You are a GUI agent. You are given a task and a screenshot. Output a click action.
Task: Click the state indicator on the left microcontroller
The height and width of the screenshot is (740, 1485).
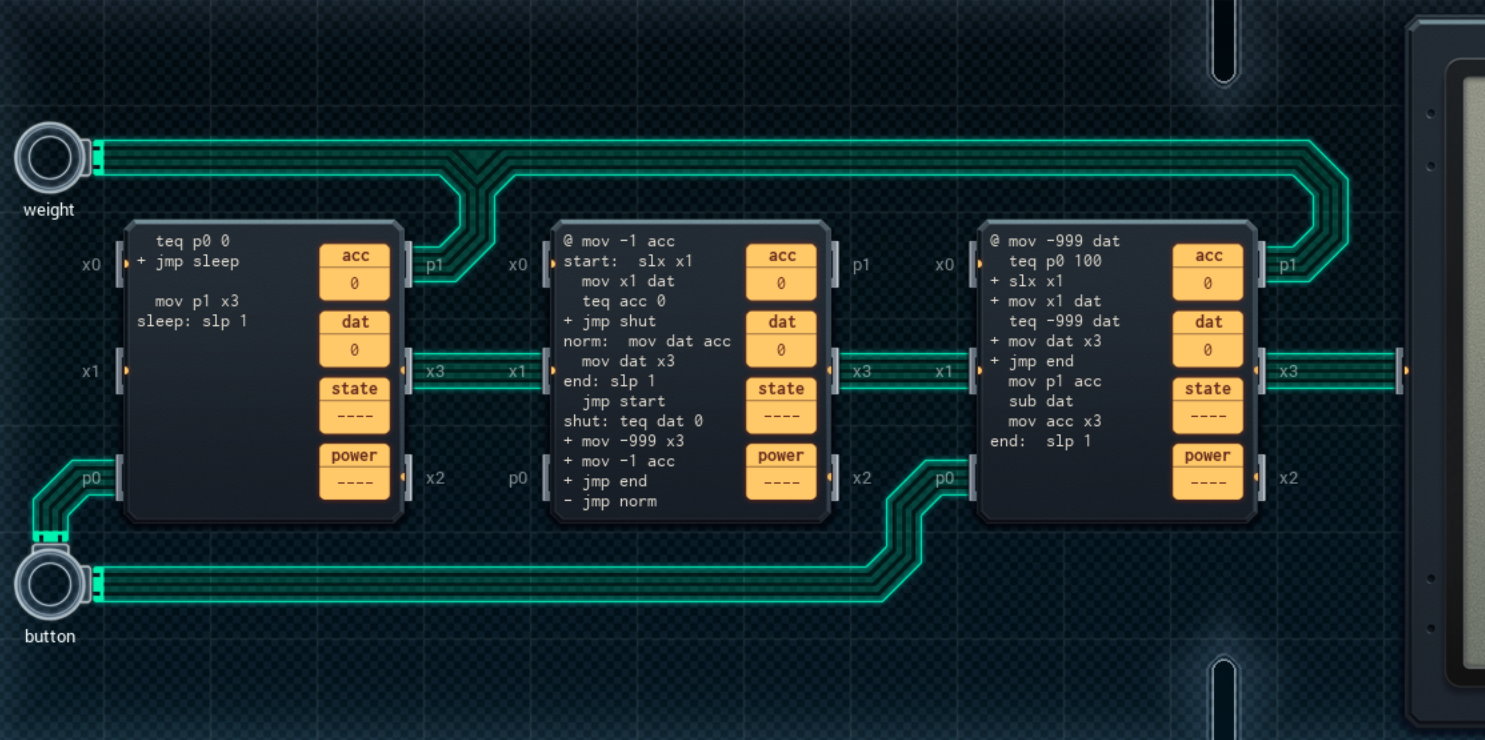(355, 405)
